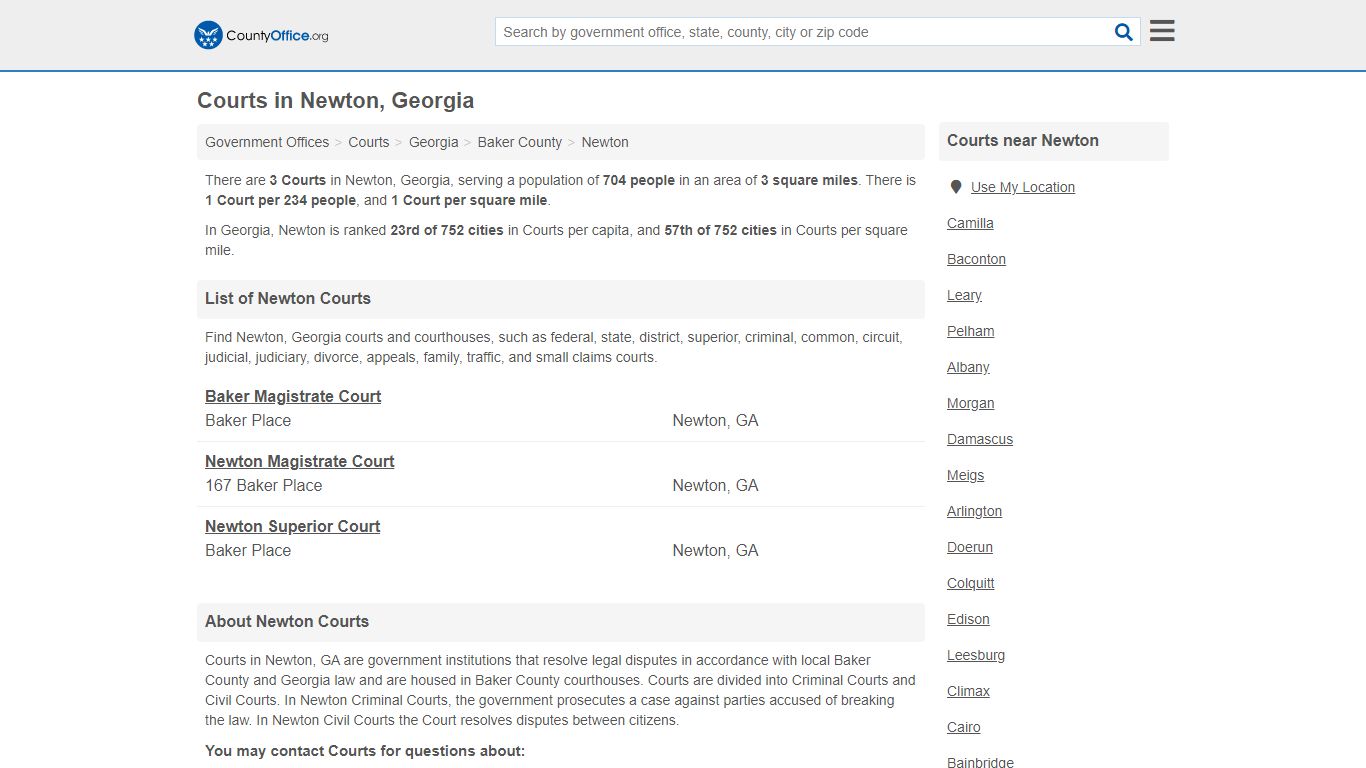Image resolution: width=1366 pixels, height=768 pixels.
Task: Select You may contact Courts for questions text
Action: (365, 751)
